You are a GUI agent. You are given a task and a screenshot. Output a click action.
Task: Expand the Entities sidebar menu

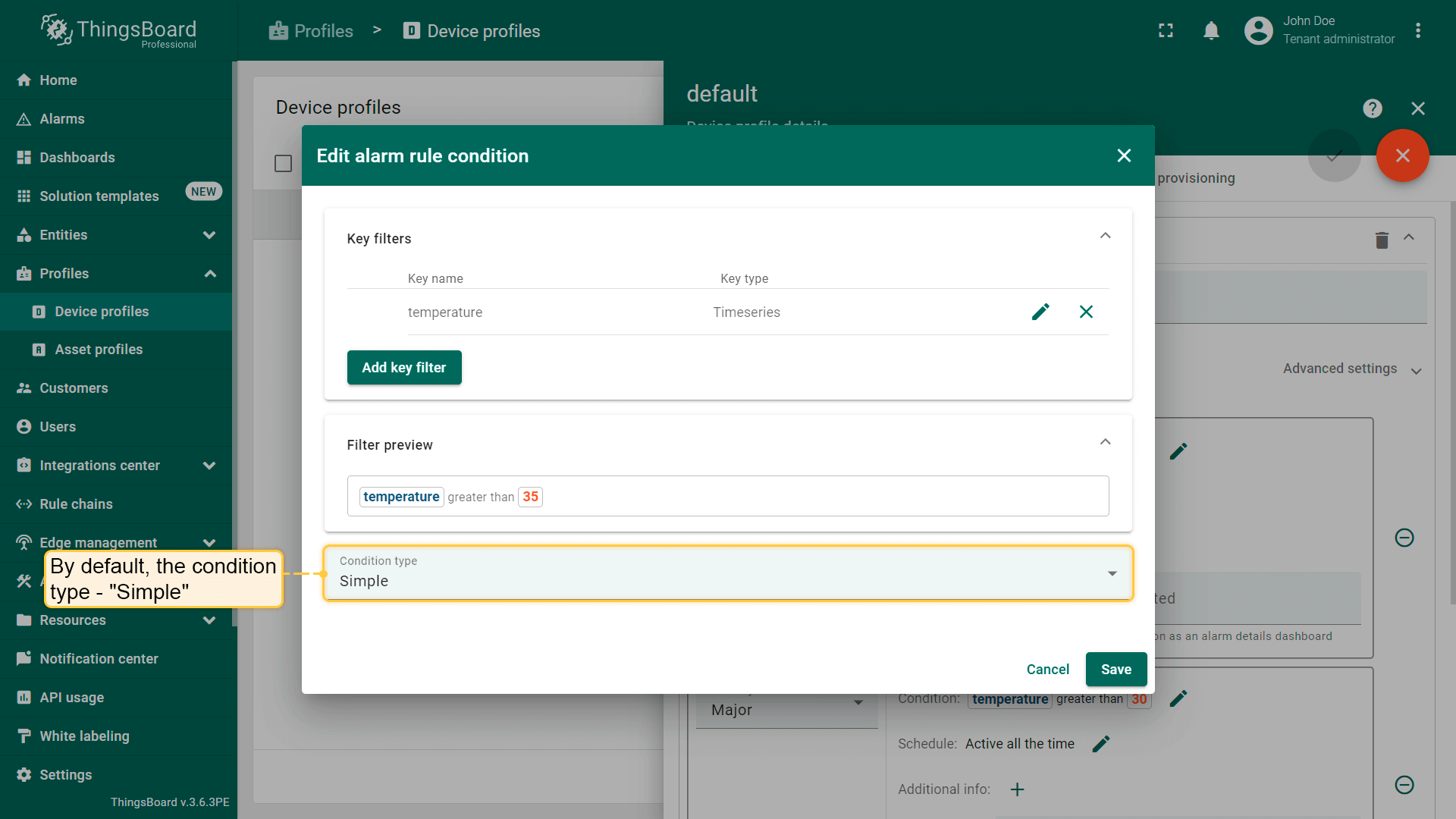[209, 235]
